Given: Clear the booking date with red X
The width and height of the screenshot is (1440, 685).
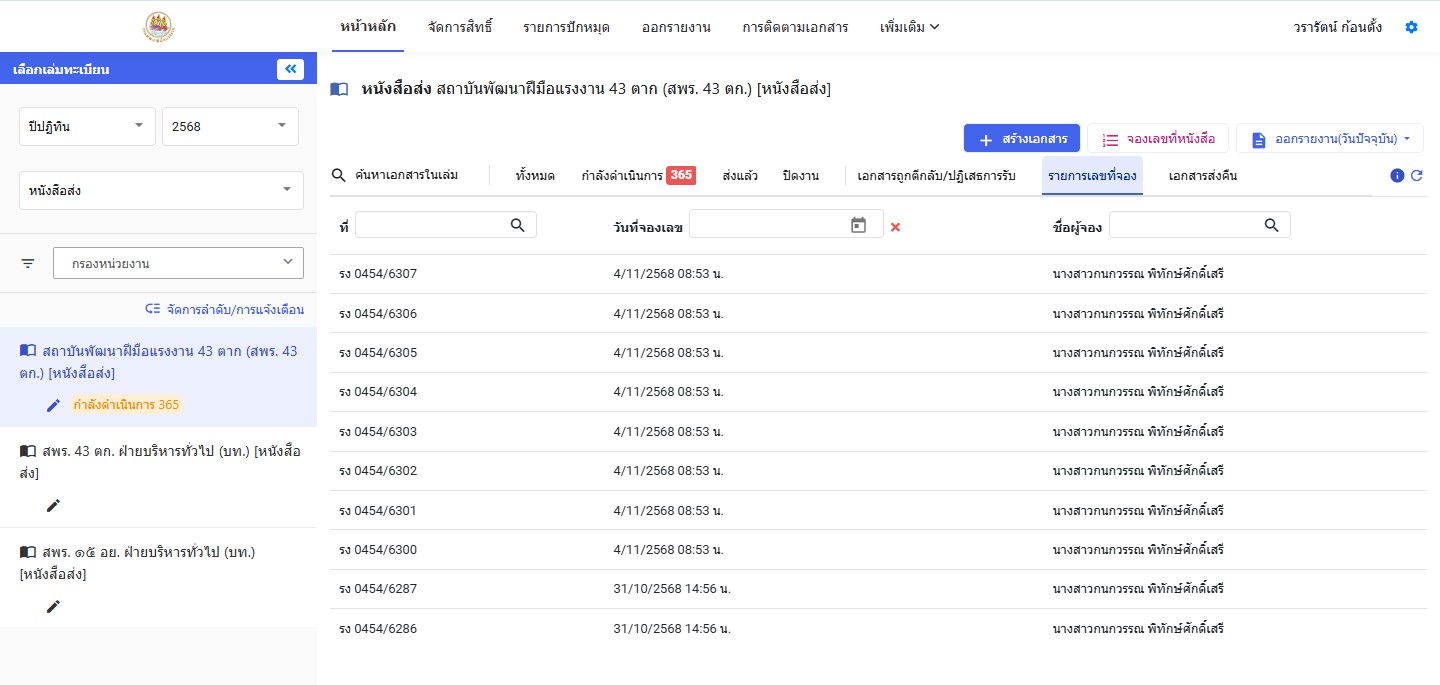Looking at the screenshot, I should 895,227.
